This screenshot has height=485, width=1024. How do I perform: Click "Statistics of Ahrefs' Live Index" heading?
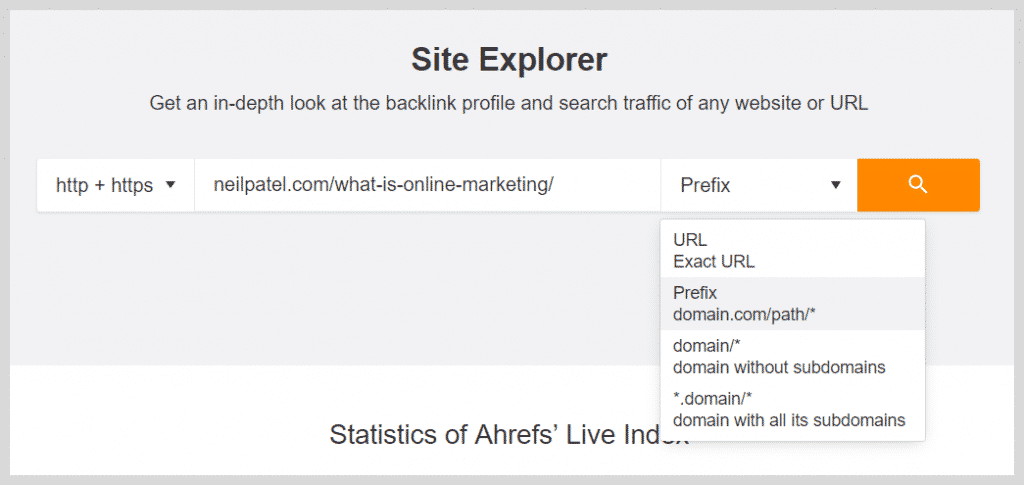pos(509,434)
